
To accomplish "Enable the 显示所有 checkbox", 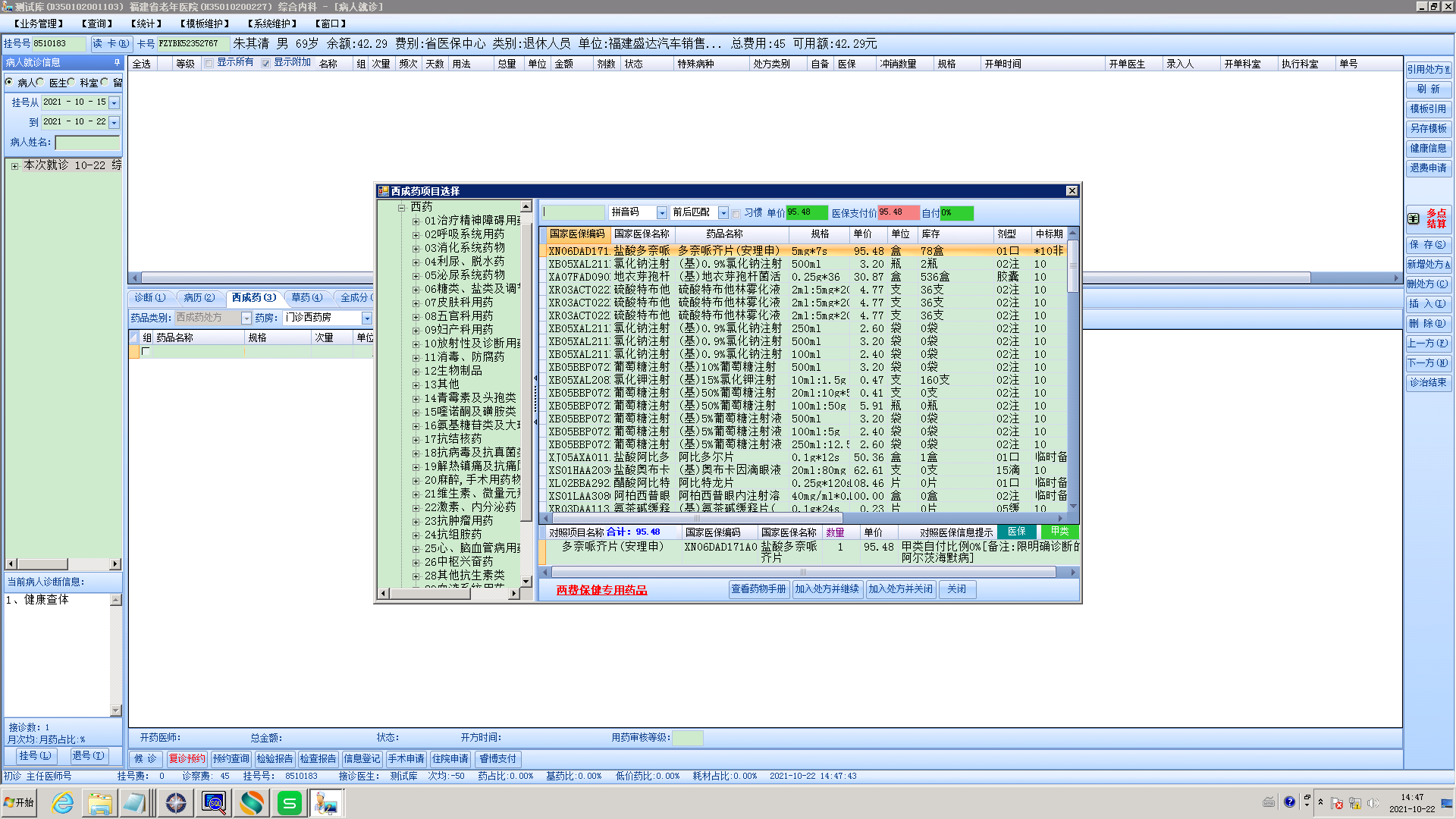I will pyautogui.click(x=209, y=63).
